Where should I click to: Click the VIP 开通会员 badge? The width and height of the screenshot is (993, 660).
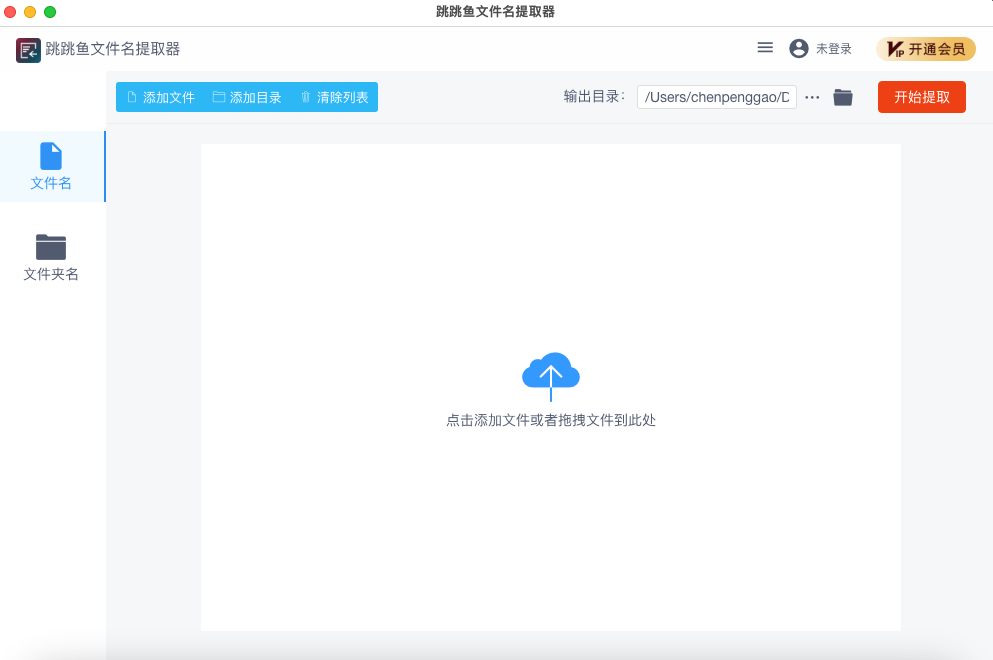(x=926, y=49)
